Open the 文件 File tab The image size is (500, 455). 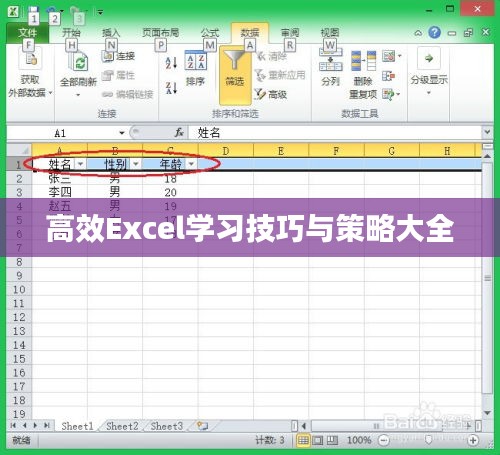tap(28, 33)
